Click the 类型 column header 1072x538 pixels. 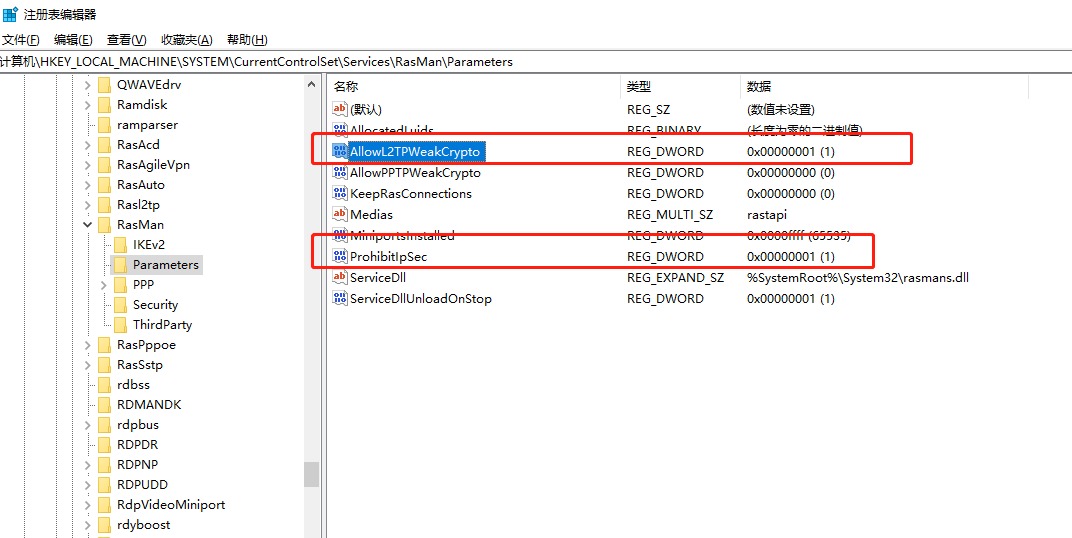[638, 87]
